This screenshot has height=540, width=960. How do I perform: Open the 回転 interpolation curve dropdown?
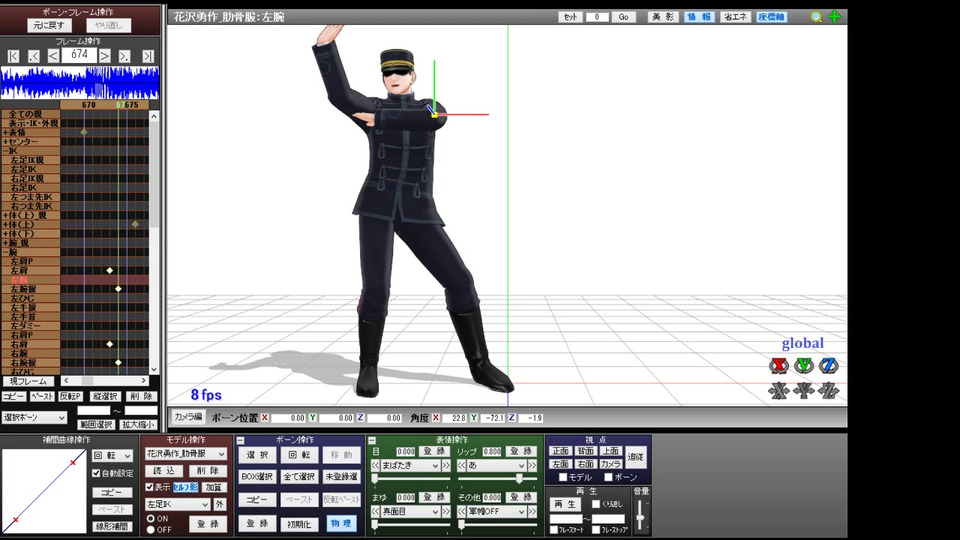coord(113,456)
